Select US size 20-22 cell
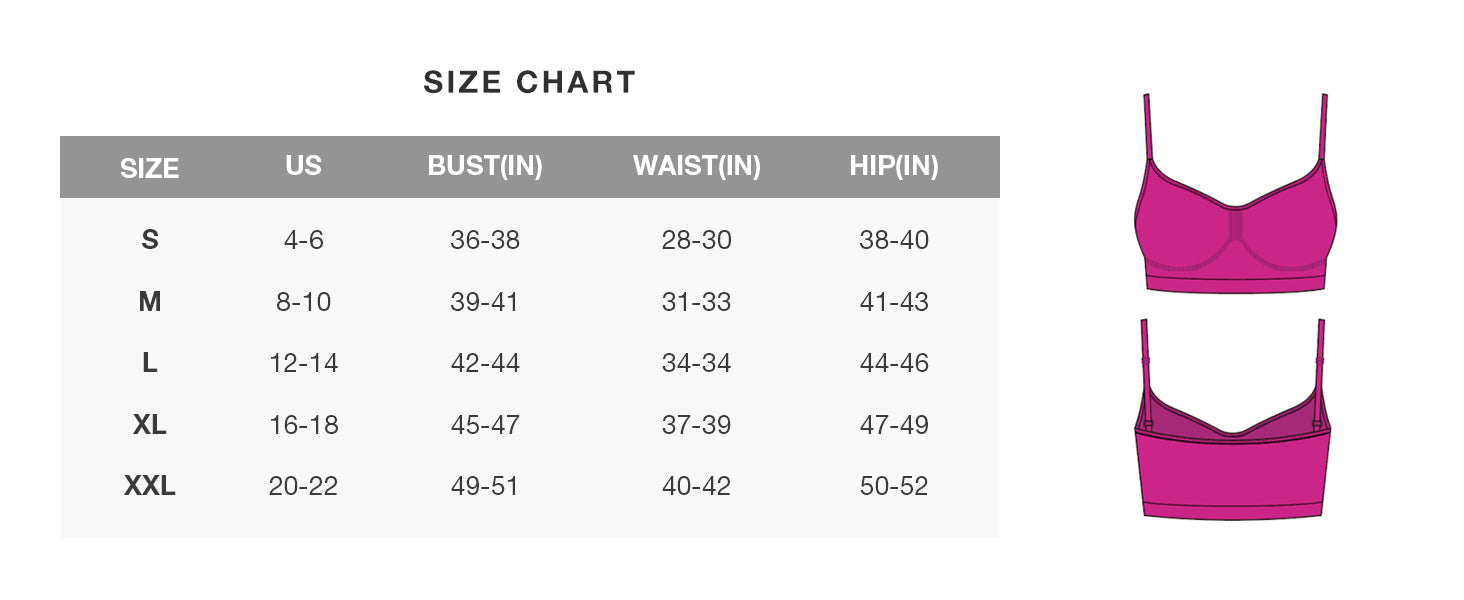The width and height of the screenshot is (1464, 600). coord(303,487)
